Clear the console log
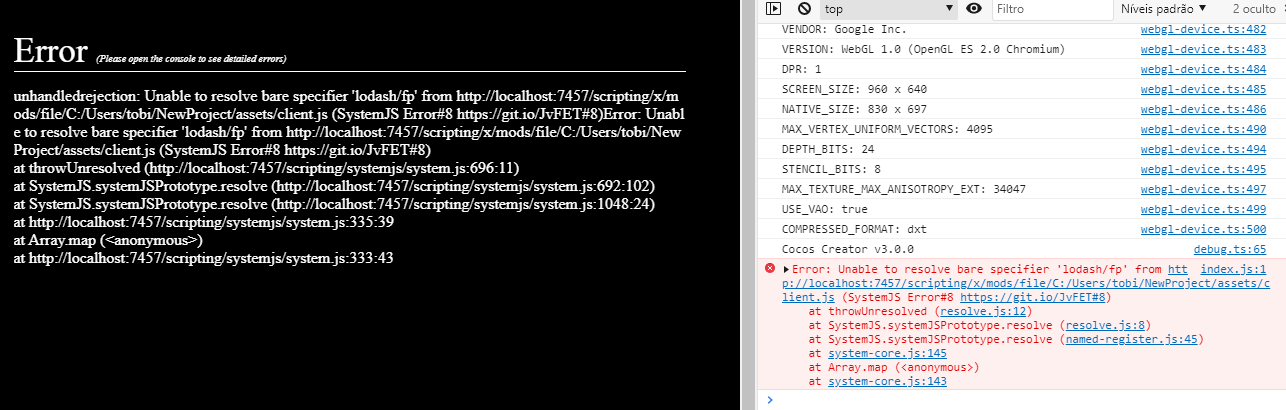This screenshot has height=410, width=1286. (x=803, y=9)
